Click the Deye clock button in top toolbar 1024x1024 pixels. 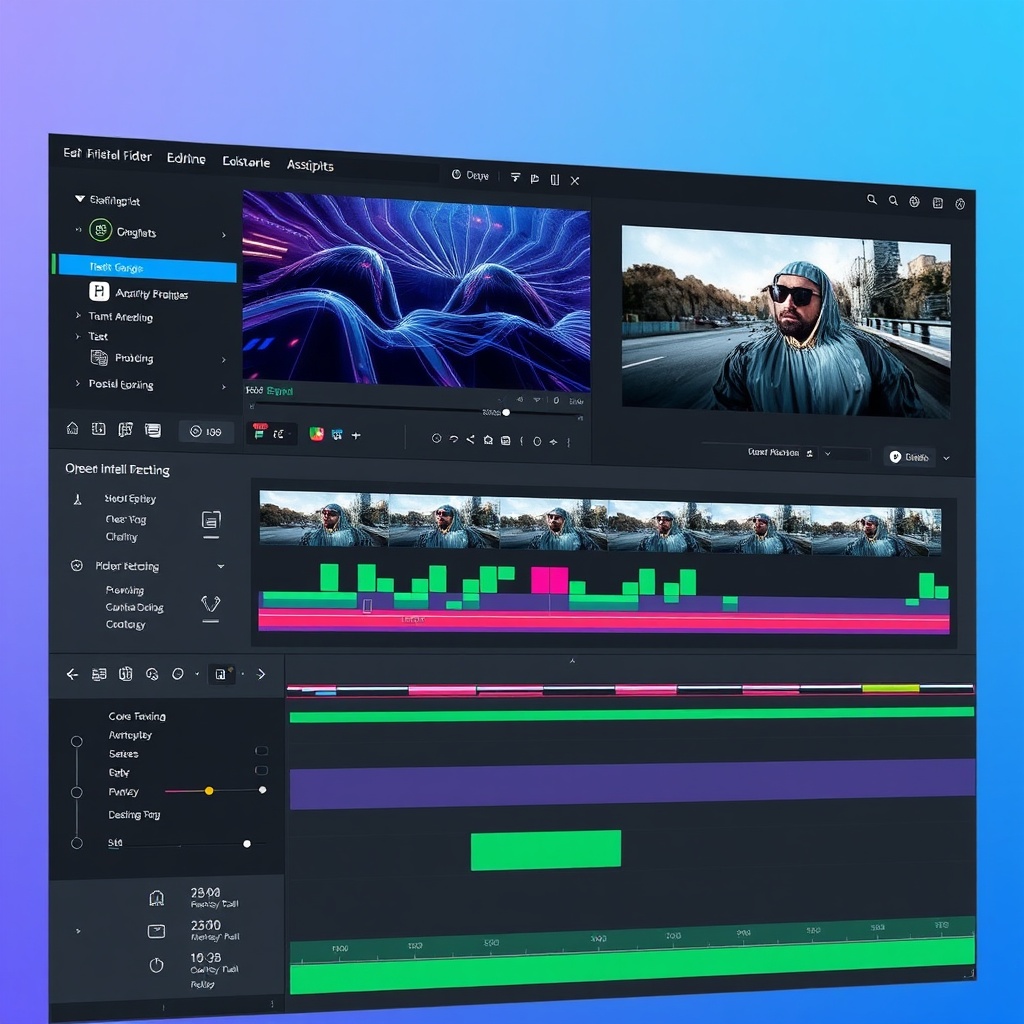click(x=470, y=175)
